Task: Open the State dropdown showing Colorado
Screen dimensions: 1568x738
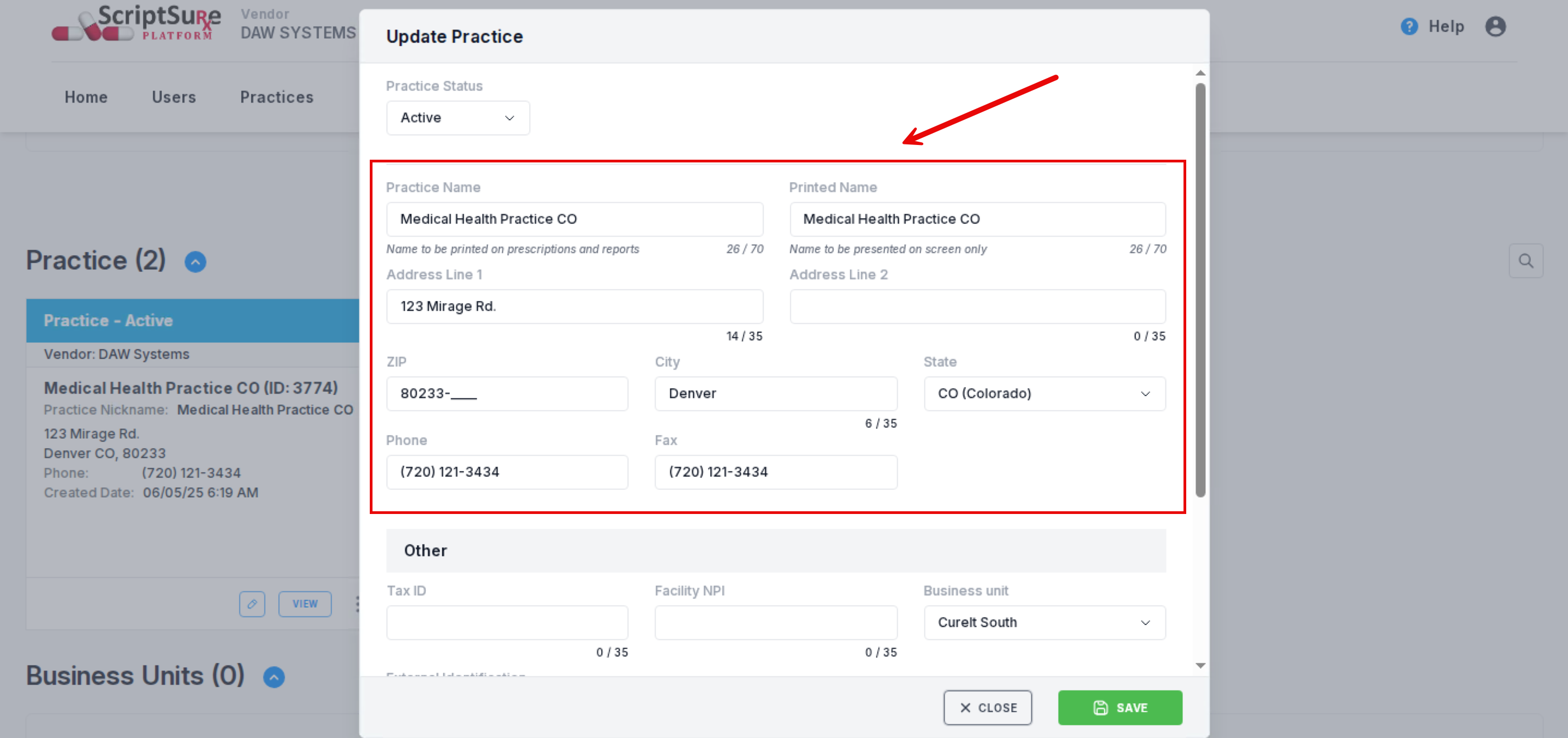Action: [1044, 394]
